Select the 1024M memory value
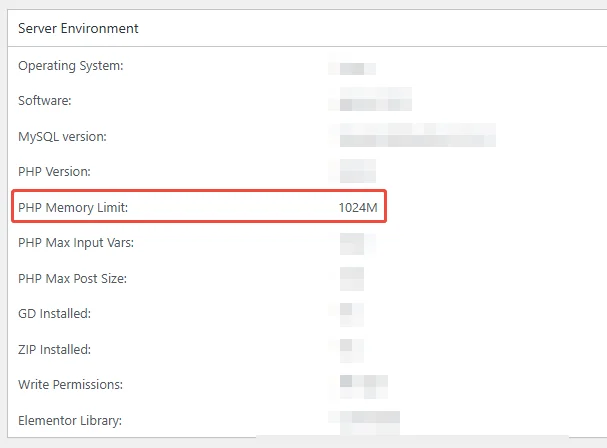607x448 pixels. 356,207
